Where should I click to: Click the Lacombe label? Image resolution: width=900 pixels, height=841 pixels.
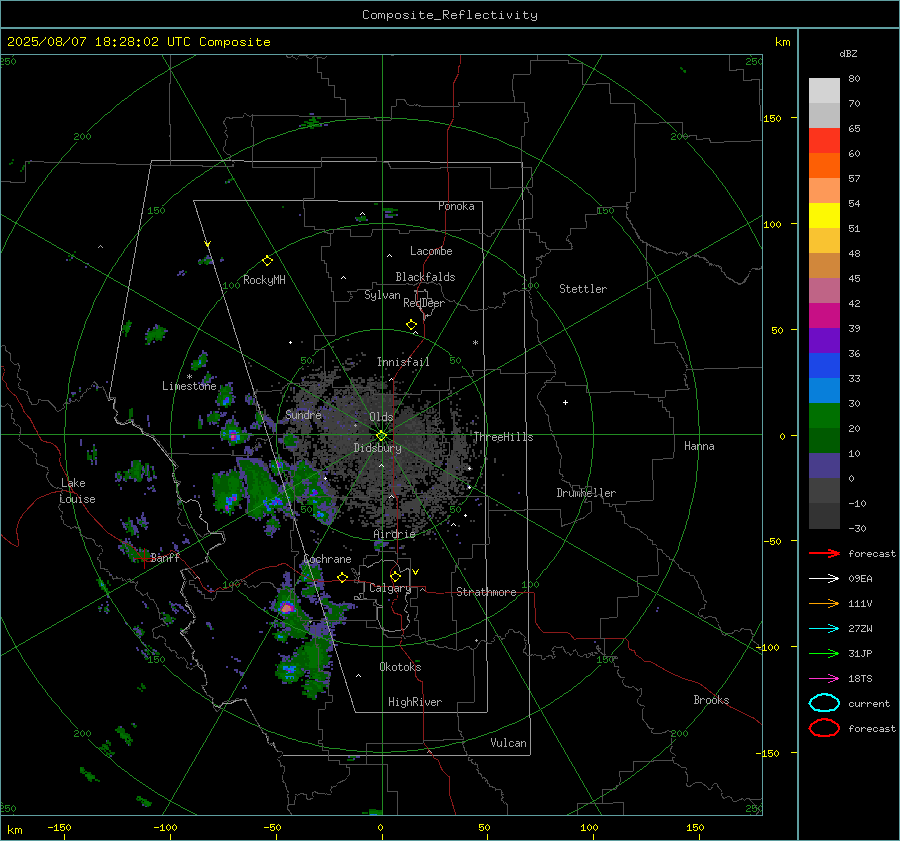[x=431, y=251]
